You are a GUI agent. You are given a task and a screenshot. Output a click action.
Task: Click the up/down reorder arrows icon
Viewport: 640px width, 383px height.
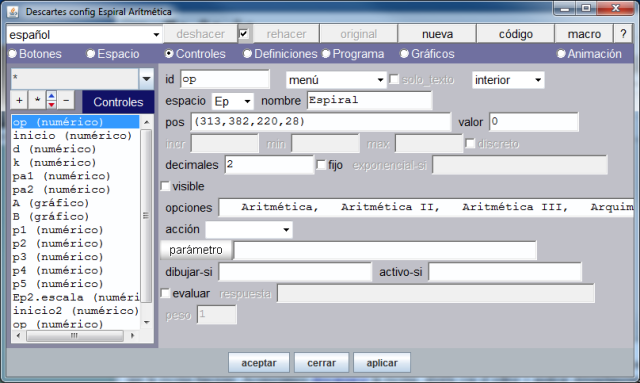click(51, 100)
